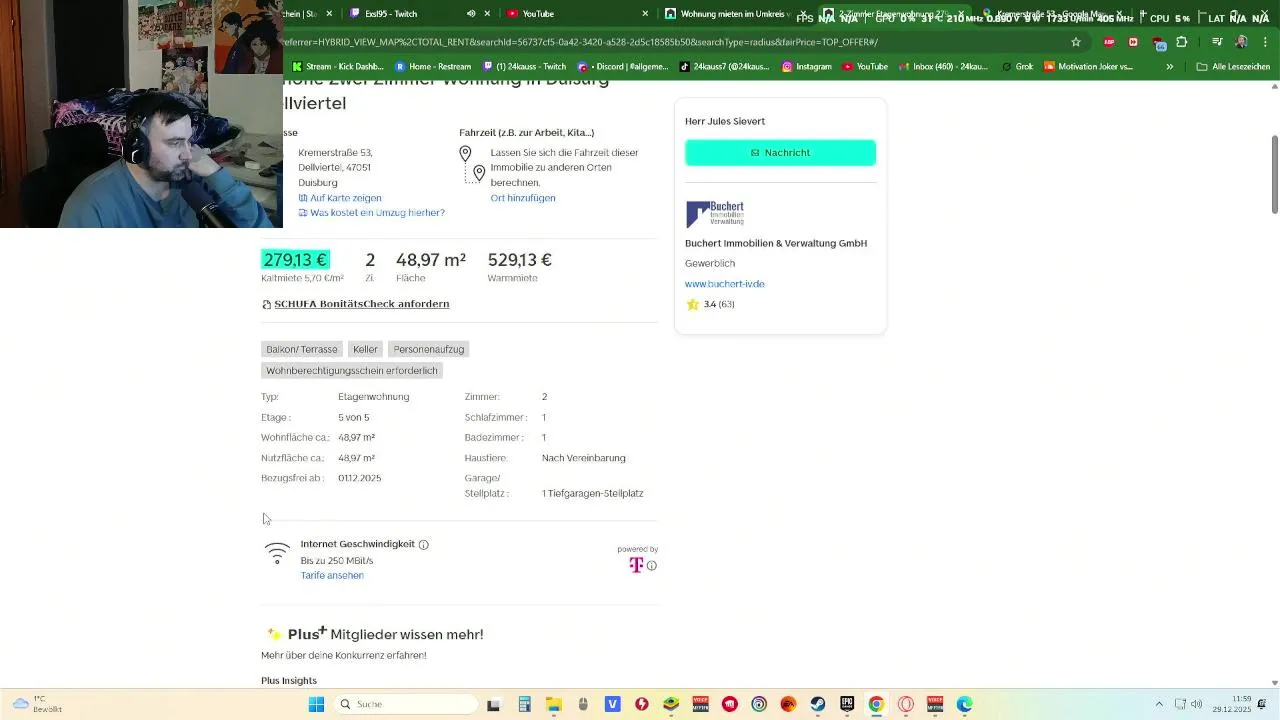This screenshot has height=720, width=1280.
Task: Click the highlighted 279,13 € Kaltmiete price
Action: pos(295,260)
